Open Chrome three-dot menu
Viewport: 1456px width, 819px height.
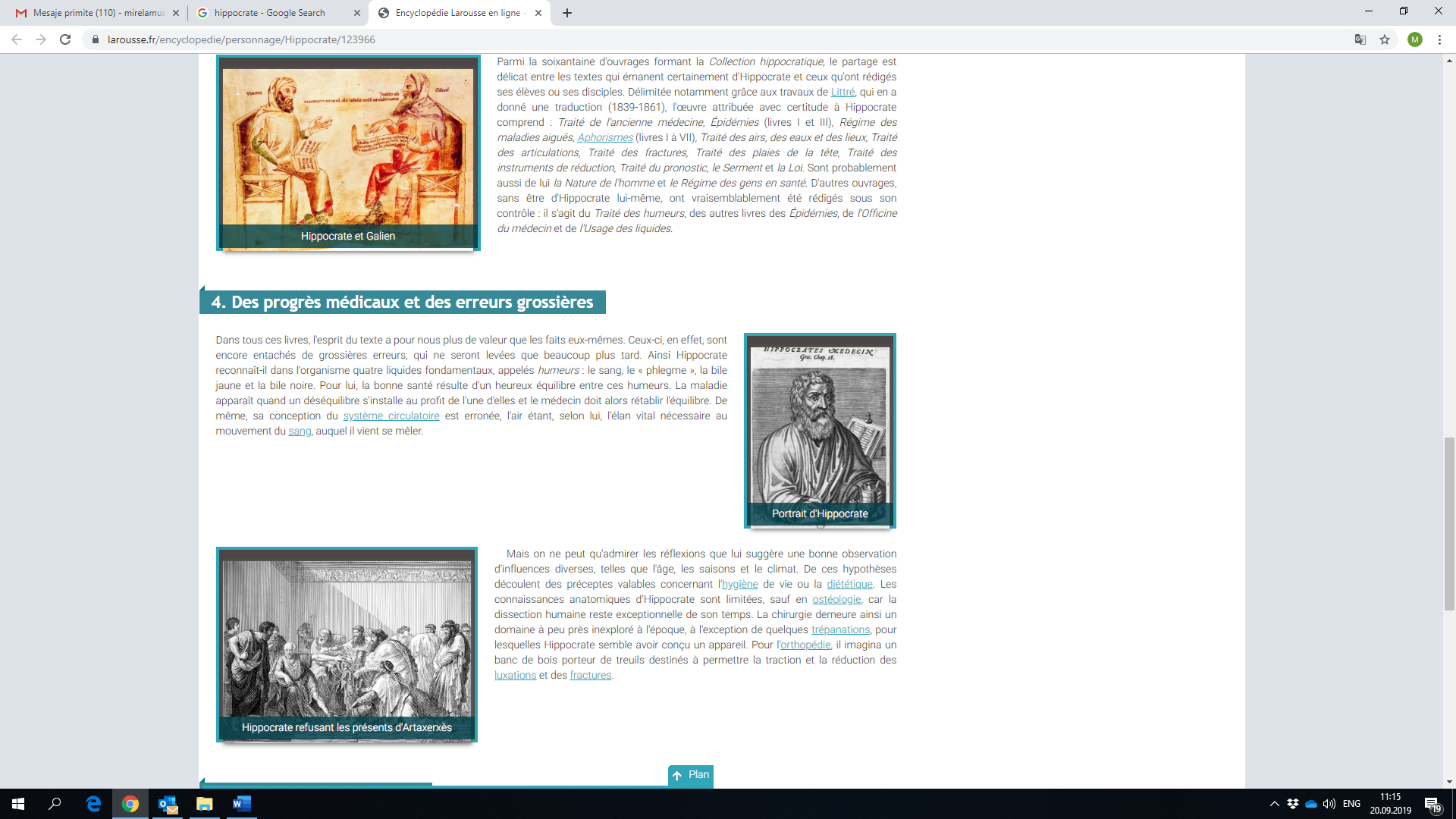pyautogui.click(x=1439, y=39)
